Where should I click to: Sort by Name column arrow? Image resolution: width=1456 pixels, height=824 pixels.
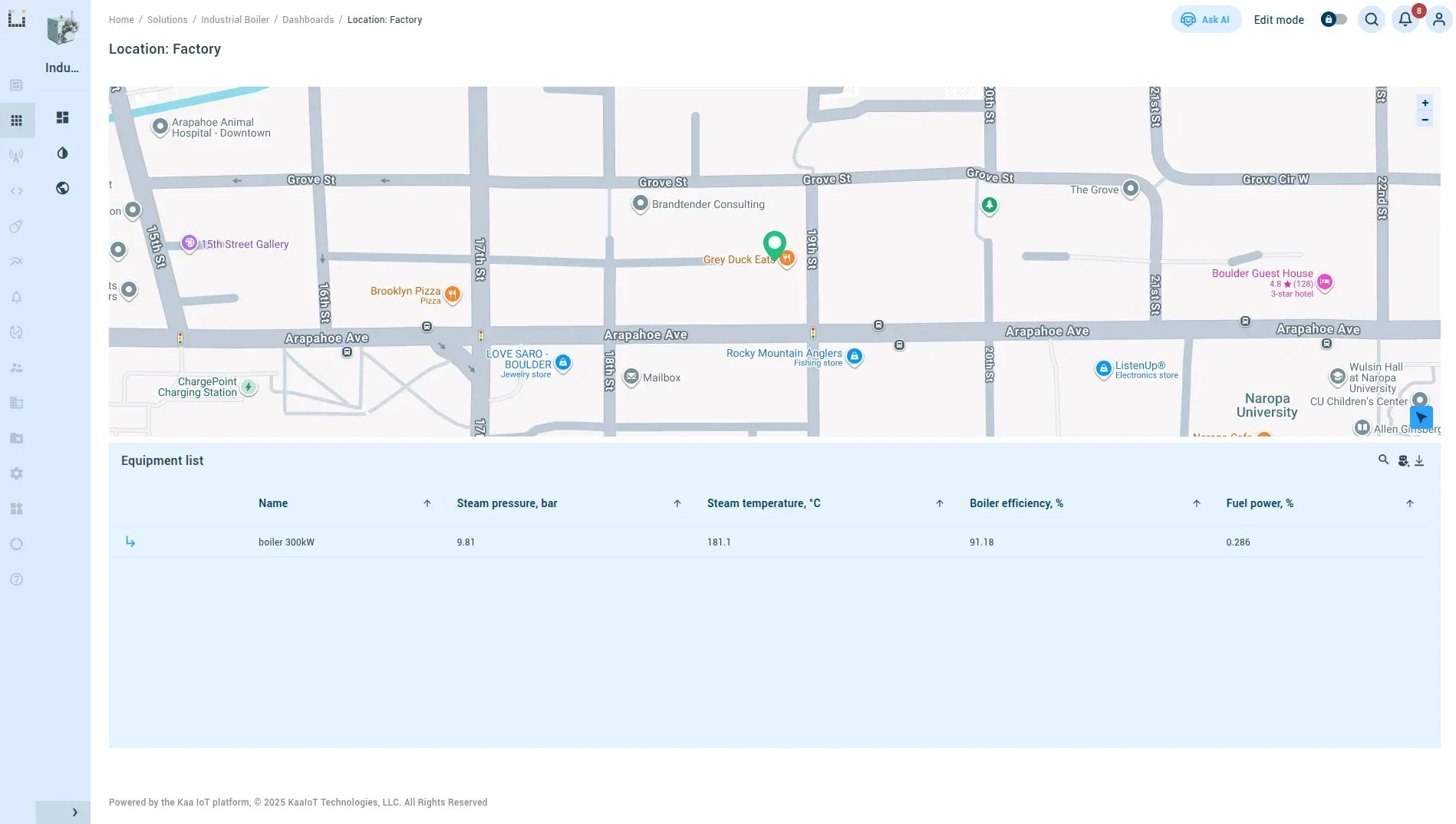click(x=427, y=503)
